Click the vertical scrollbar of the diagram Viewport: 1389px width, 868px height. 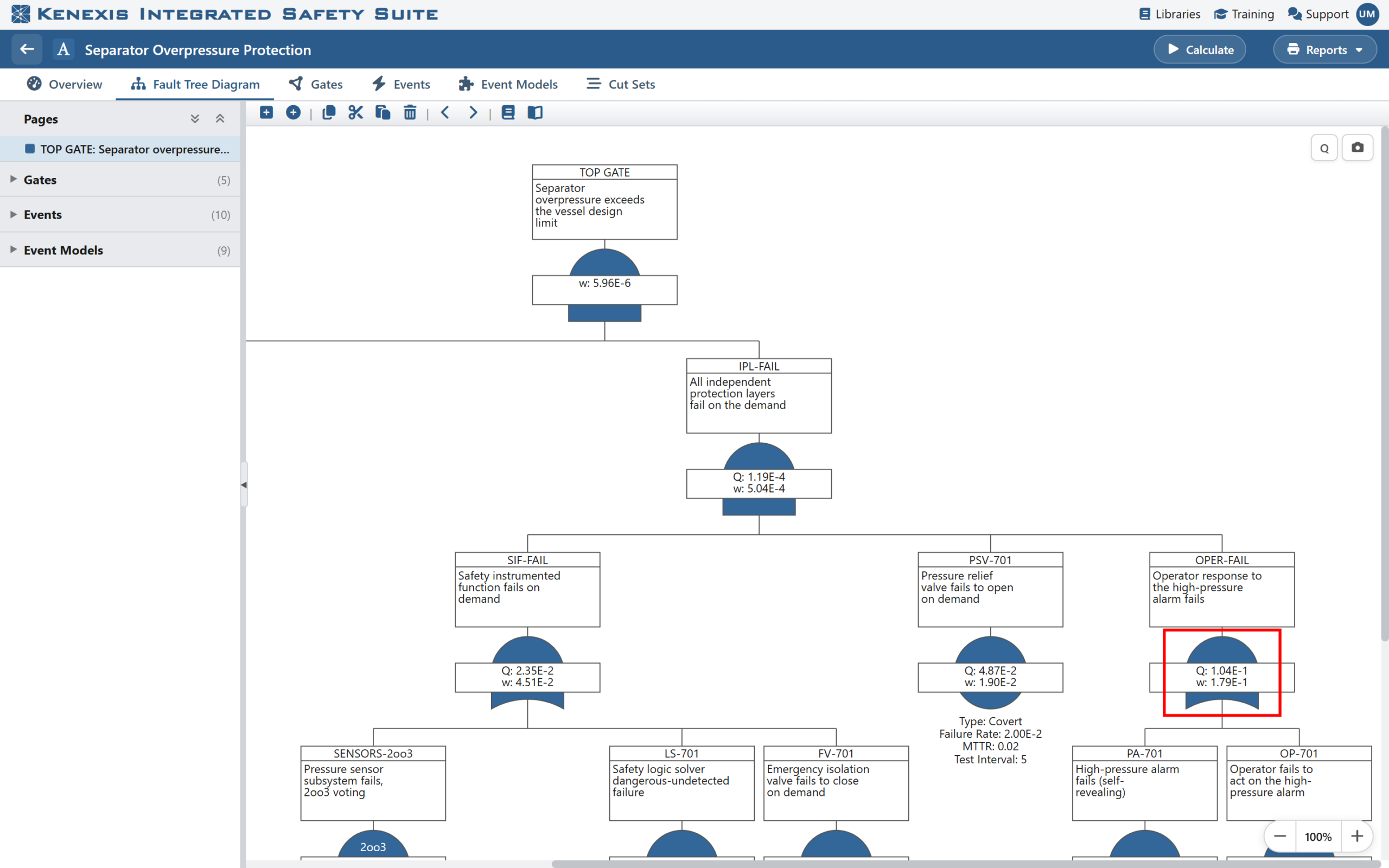coord(1385,384)
